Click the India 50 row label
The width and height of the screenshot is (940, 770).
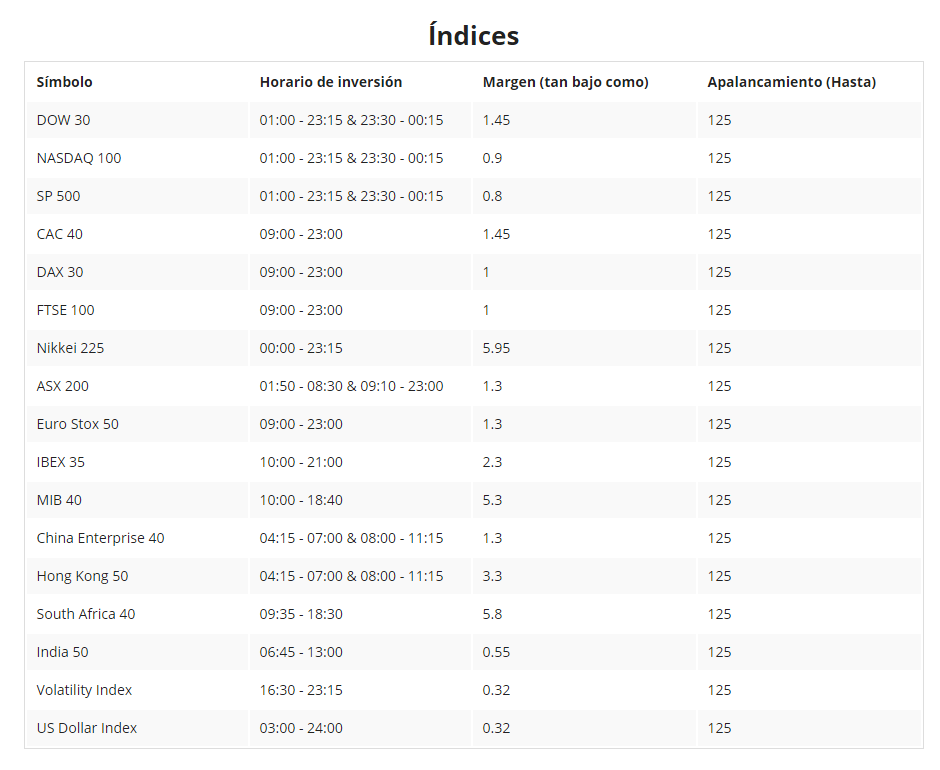62,652
